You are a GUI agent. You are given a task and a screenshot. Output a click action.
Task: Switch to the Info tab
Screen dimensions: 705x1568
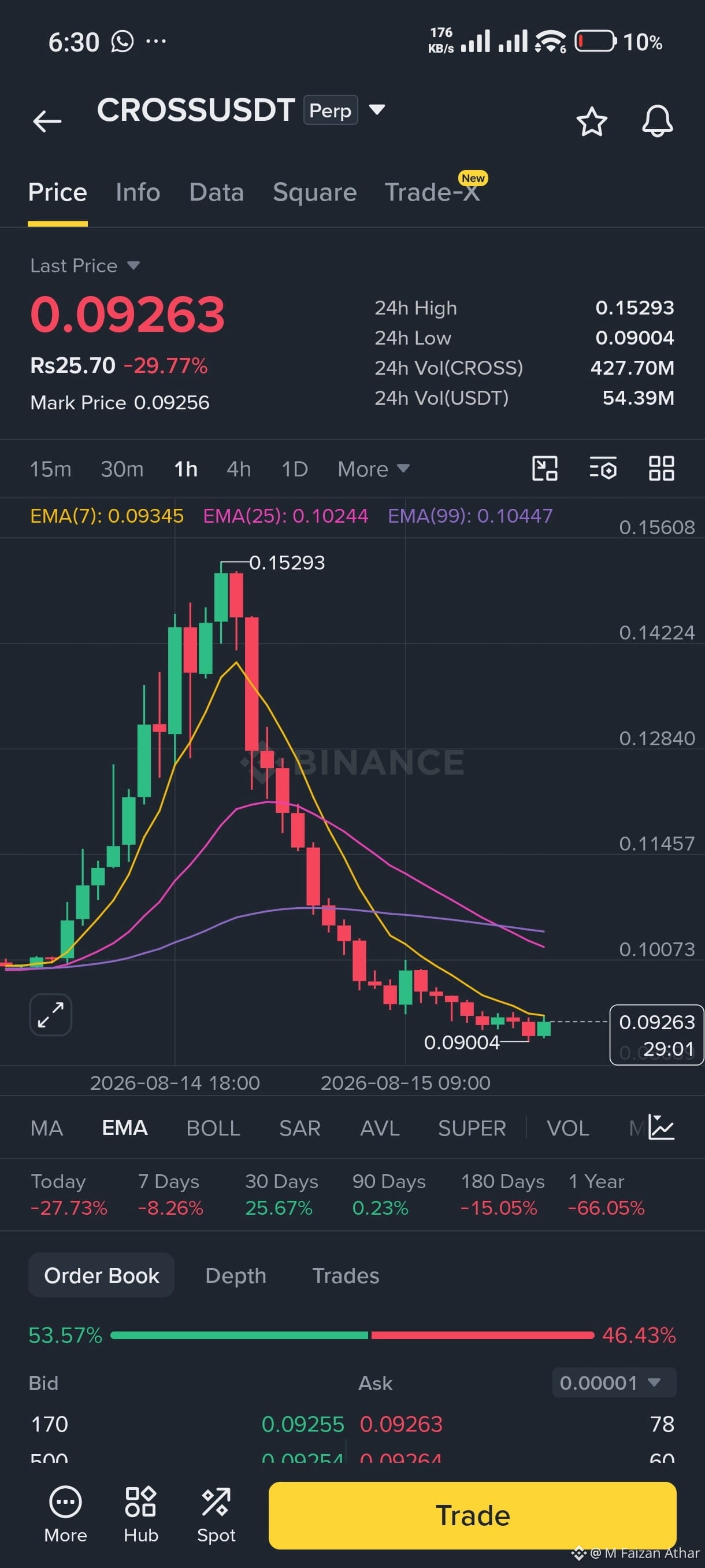tap(138, 193)
